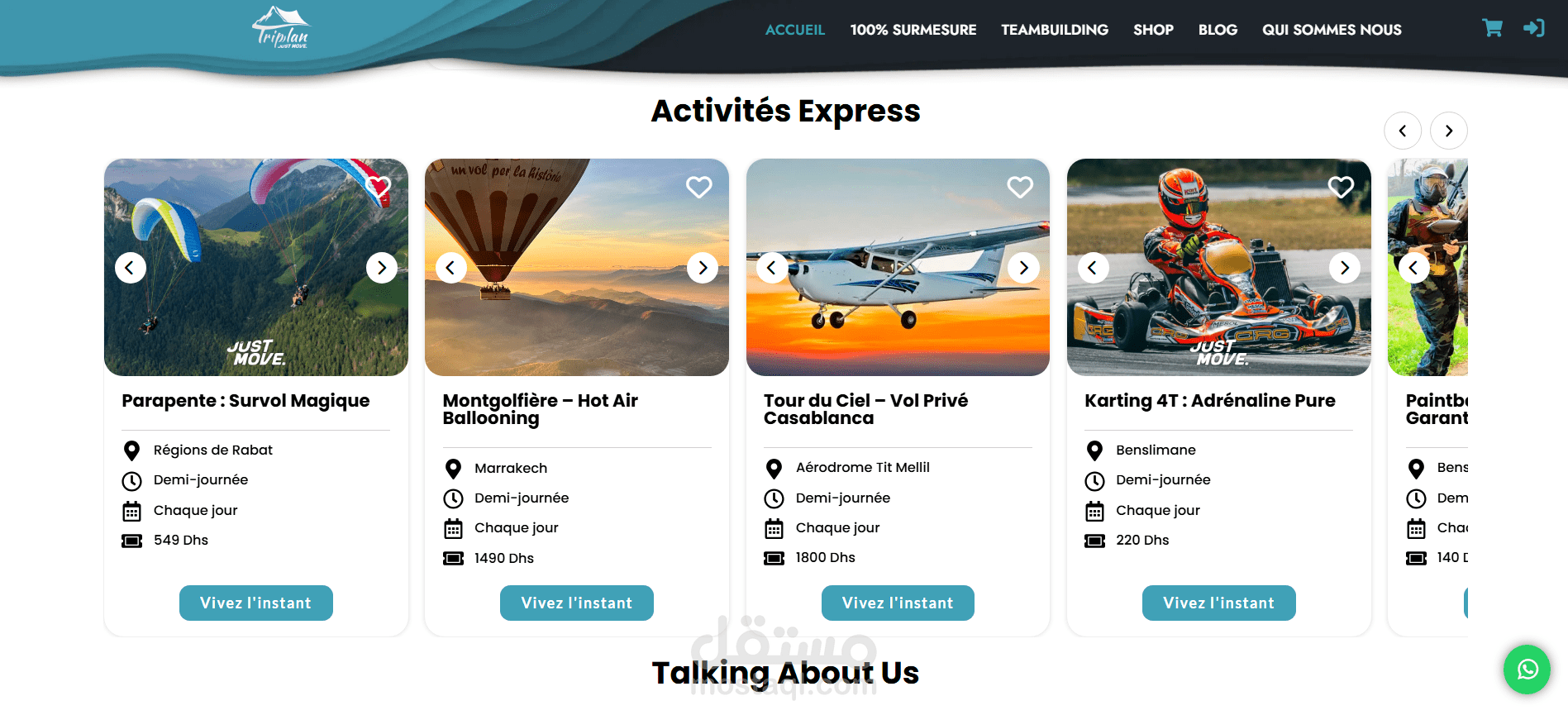
Task: Toggle heart on Tour du Ciel card
Action: pyautogui.click(x=1020, y=187)
